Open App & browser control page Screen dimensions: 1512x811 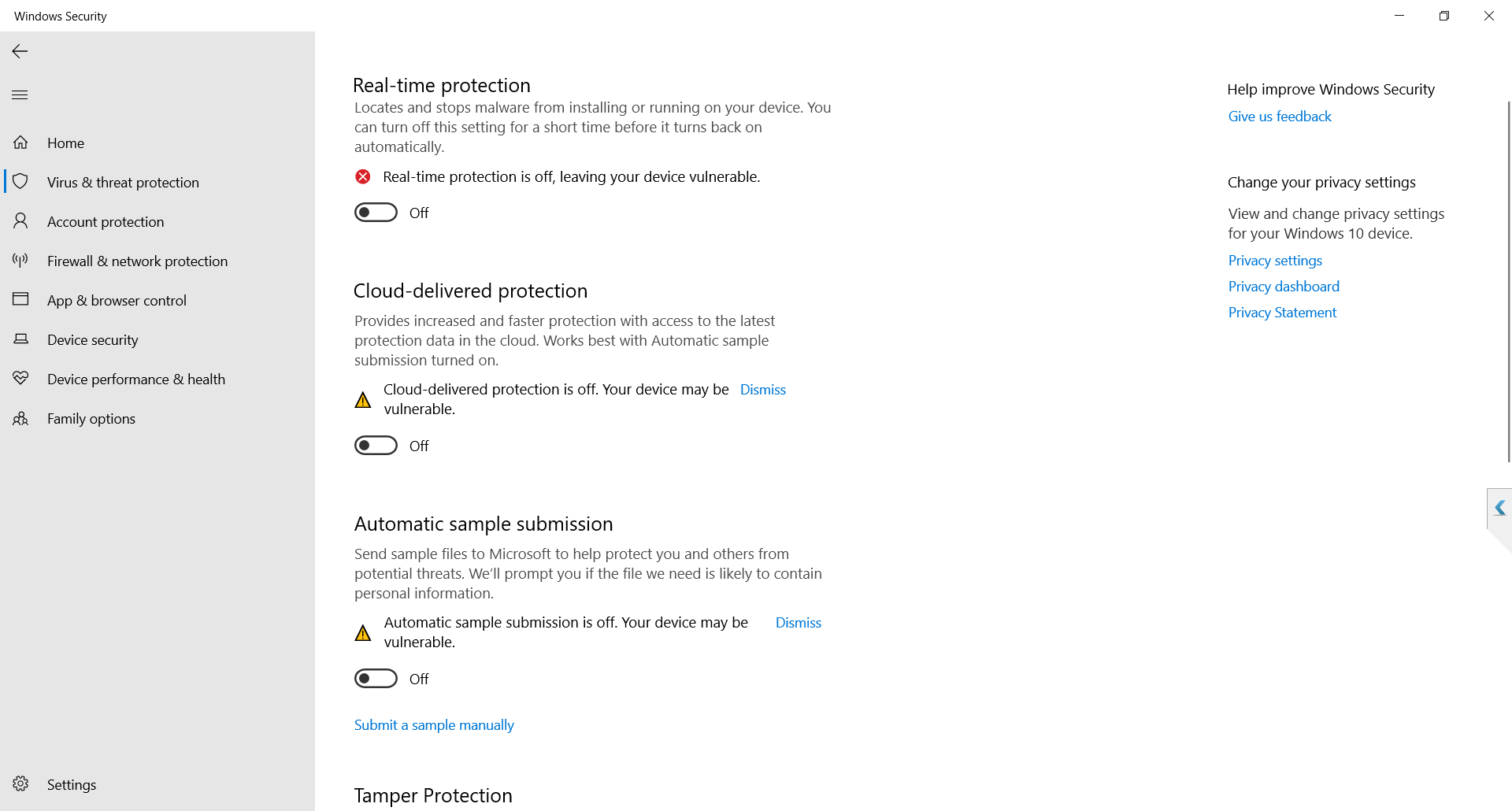pos(117,300)
